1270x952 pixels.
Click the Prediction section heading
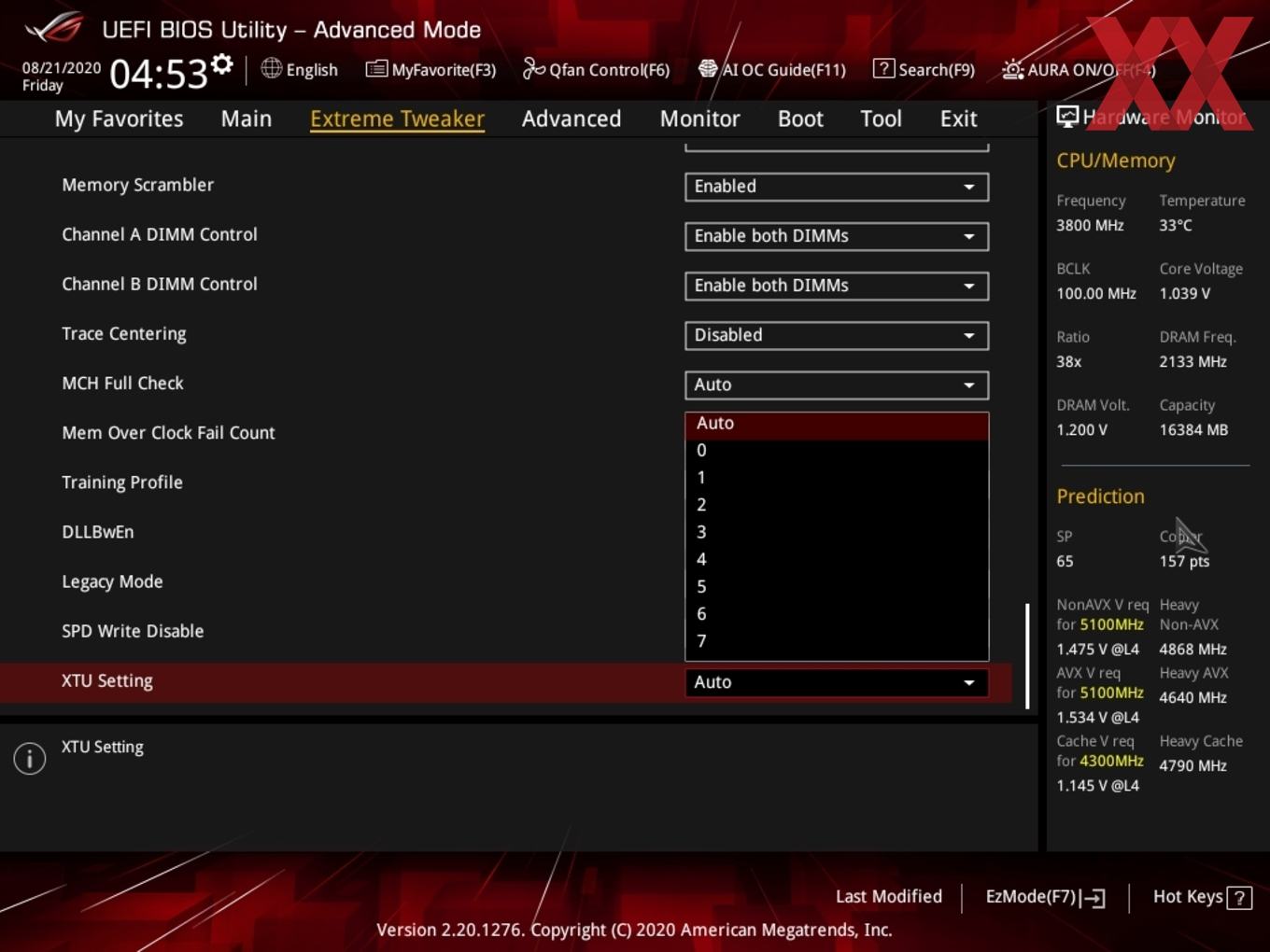[x=1100, y=497]
